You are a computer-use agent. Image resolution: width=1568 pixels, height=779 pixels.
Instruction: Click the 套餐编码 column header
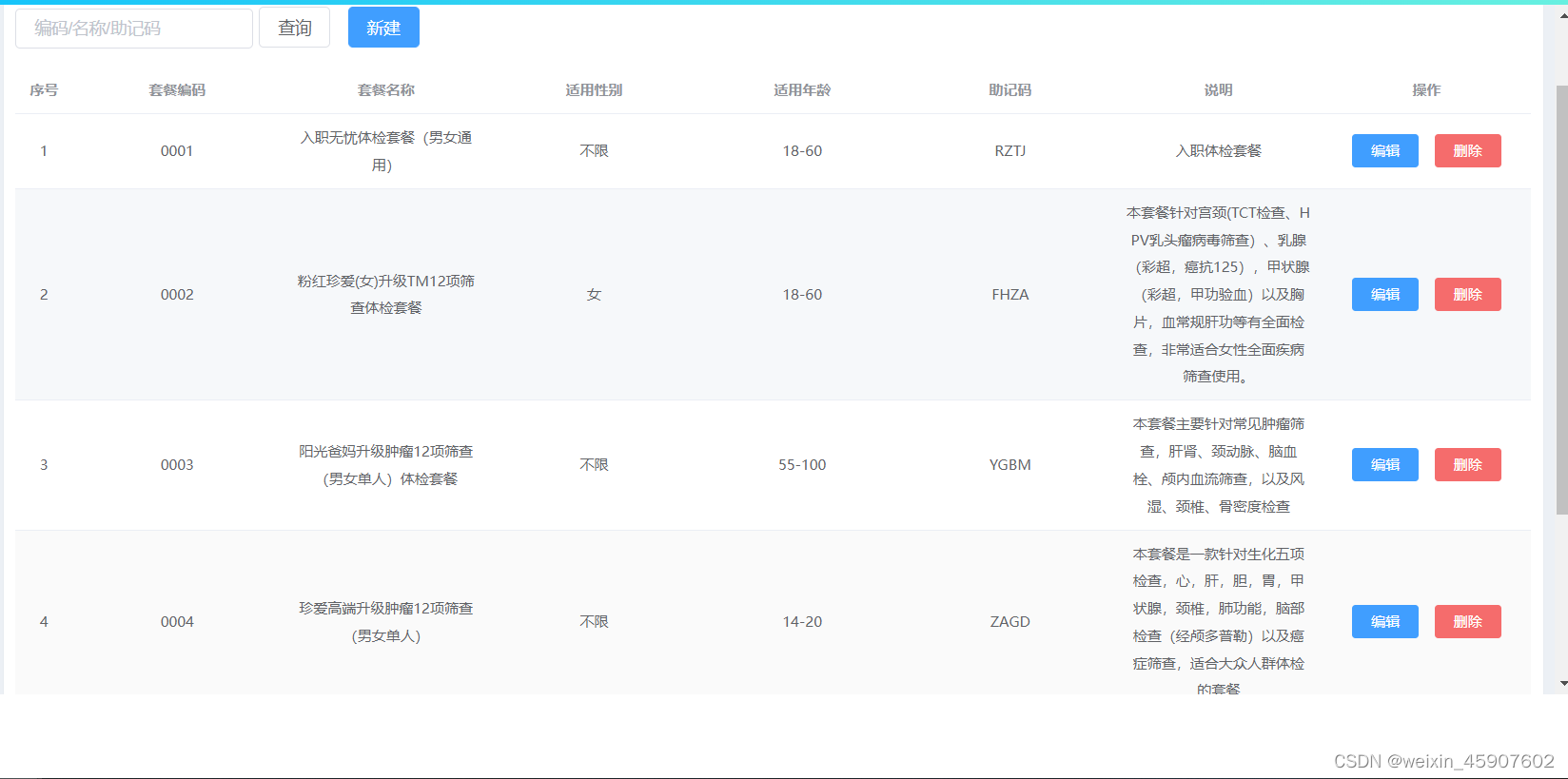177,90
